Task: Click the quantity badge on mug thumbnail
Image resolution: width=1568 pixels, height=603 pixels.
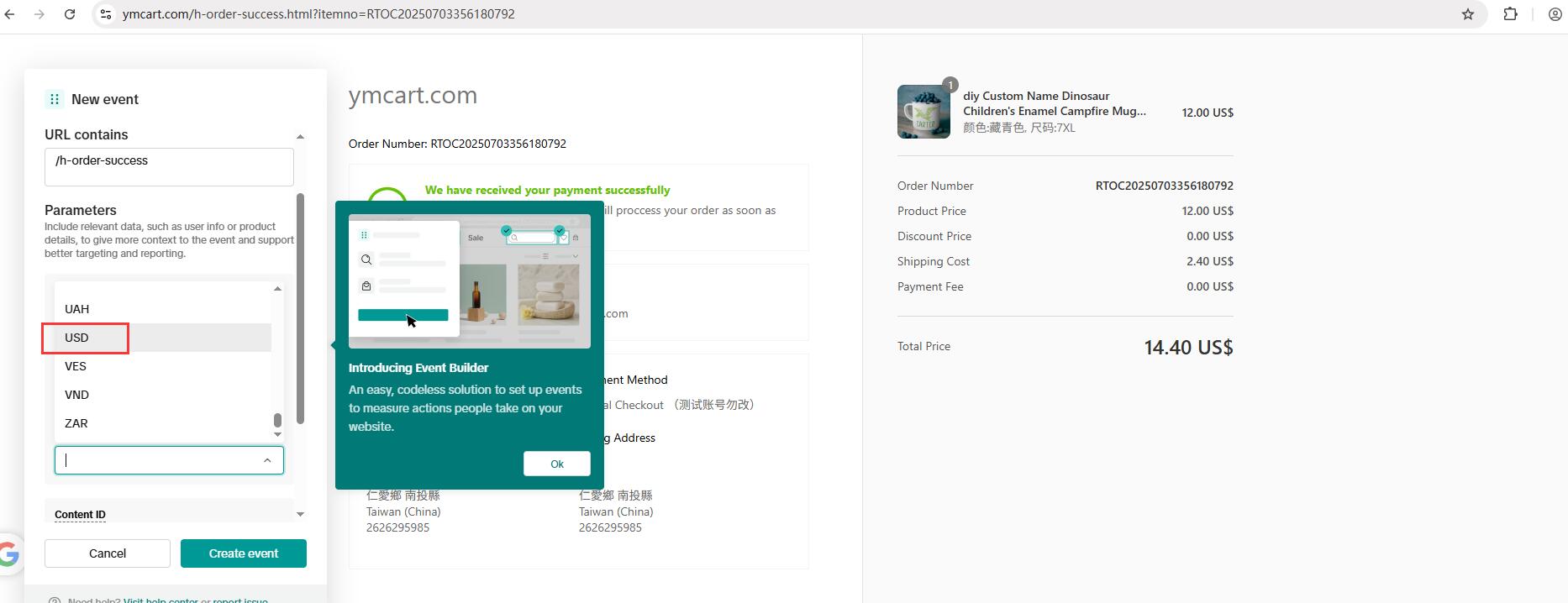Action: [950, 85]
